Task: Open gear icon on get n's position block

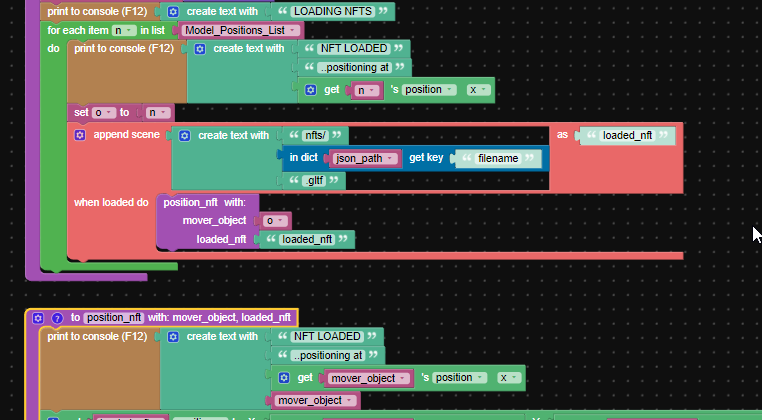Action: pyautogui.click(x=311, y=90)
